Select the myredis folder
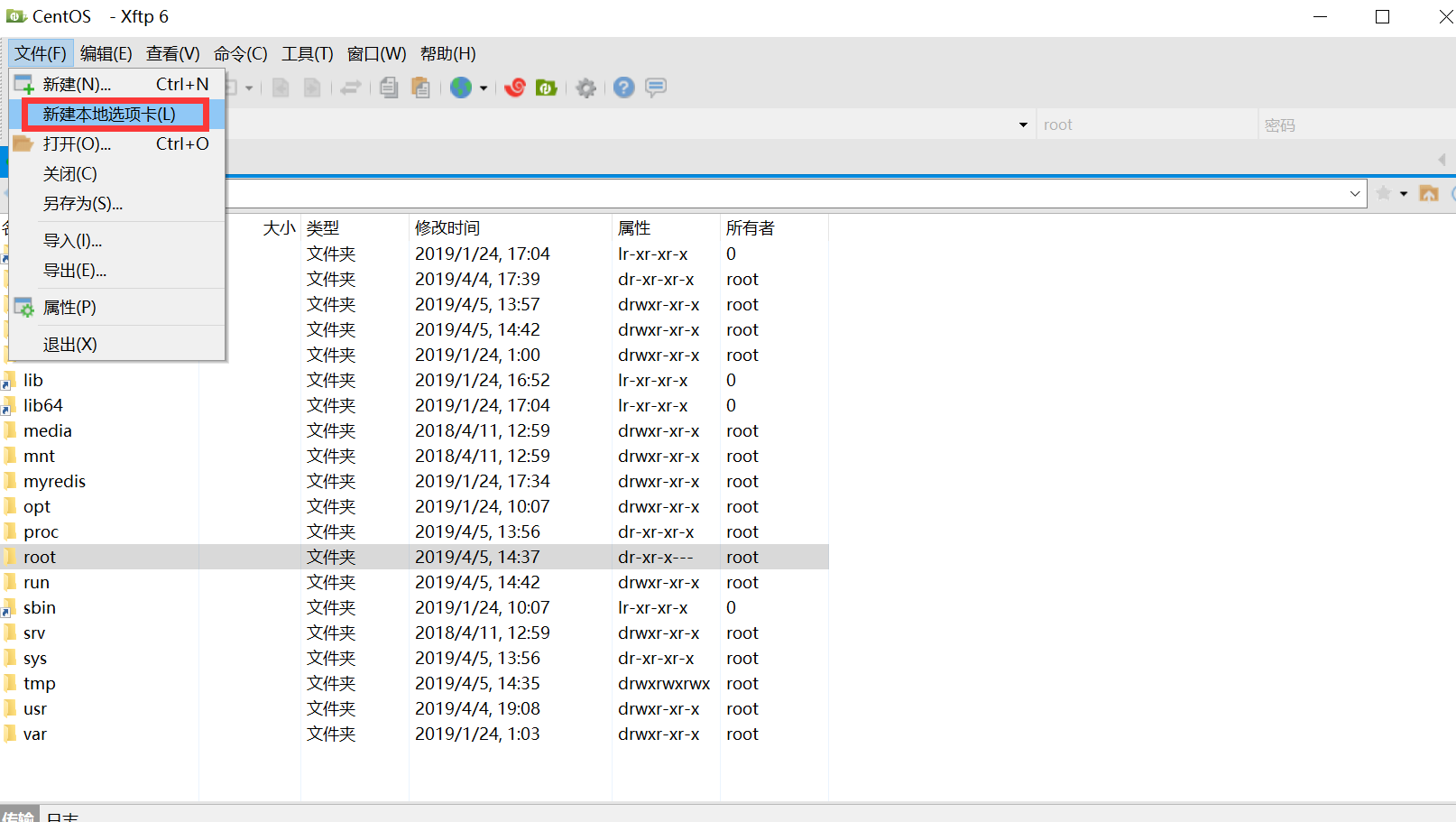 54,481
